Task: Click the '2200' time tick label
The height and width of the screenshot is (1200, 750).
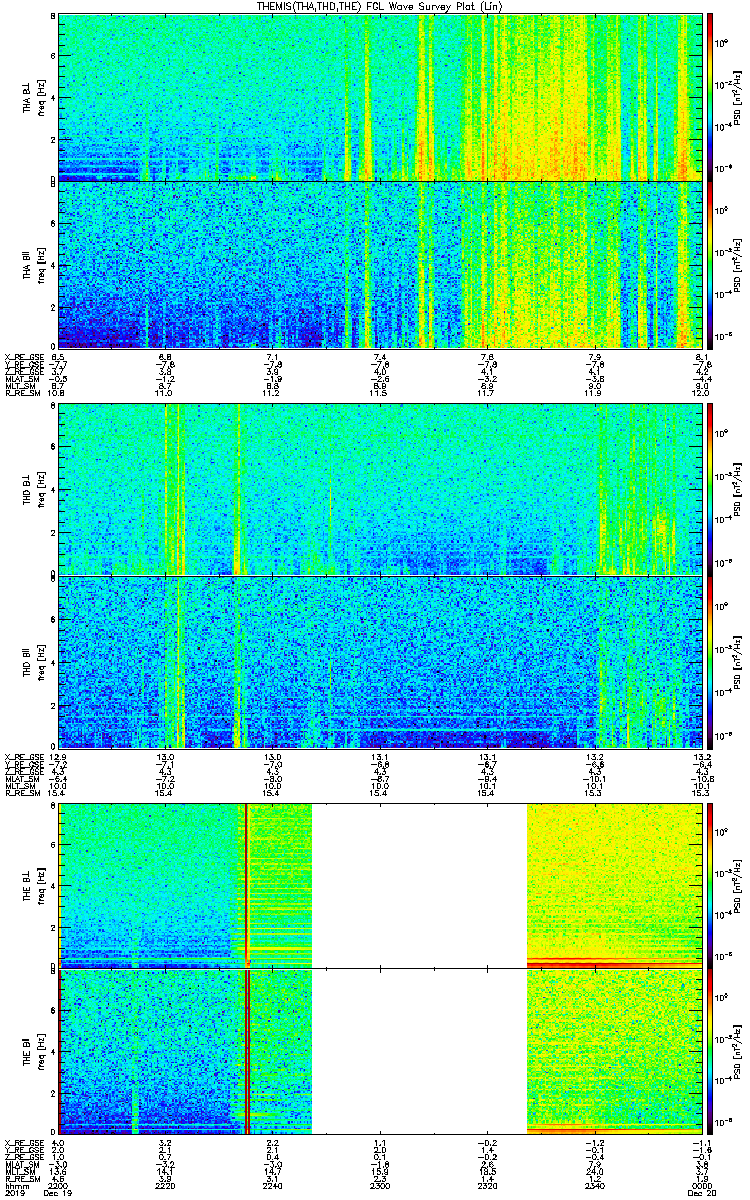Action: point(58,1184)
